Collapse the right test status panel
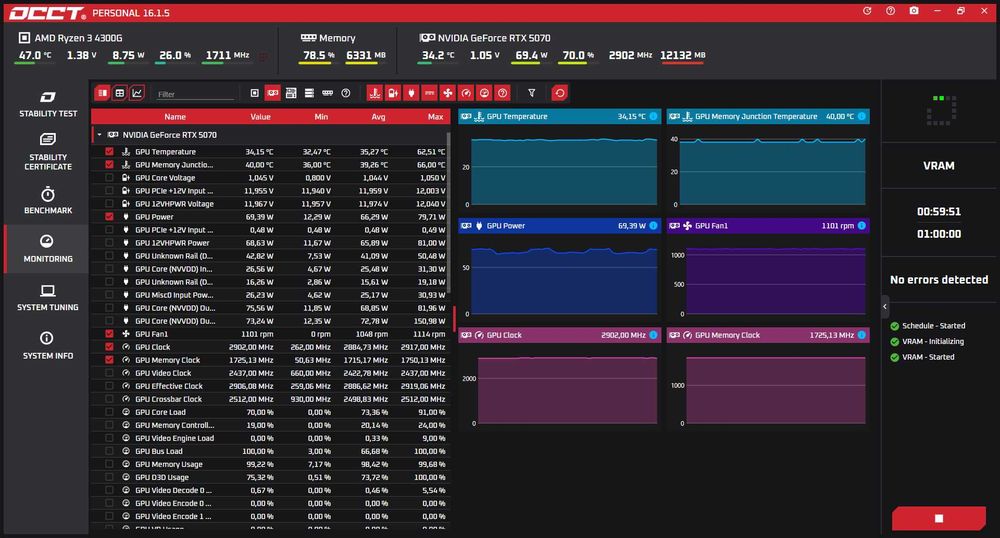 (x=885, y=307)
